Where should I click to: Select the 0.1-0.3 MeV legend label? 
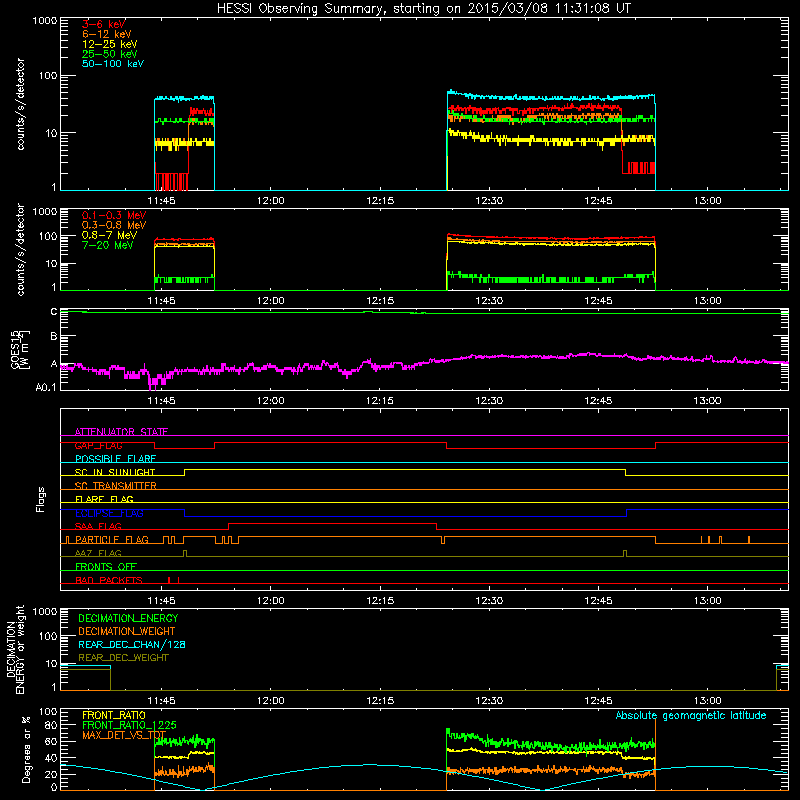coord(114,215)
